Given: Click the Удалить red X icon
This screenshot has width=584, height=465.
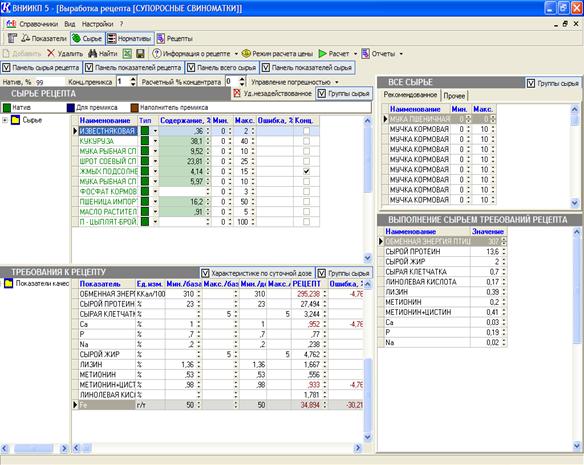Looking at the screenshot, I should 51,53.
